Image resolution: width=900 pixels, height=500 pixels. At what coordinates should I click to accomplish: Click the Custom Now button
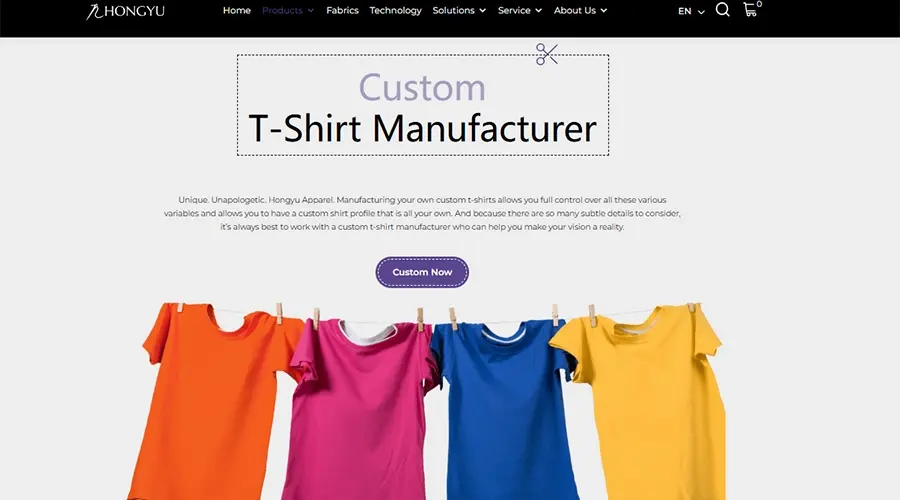click(x=422, y=272)
